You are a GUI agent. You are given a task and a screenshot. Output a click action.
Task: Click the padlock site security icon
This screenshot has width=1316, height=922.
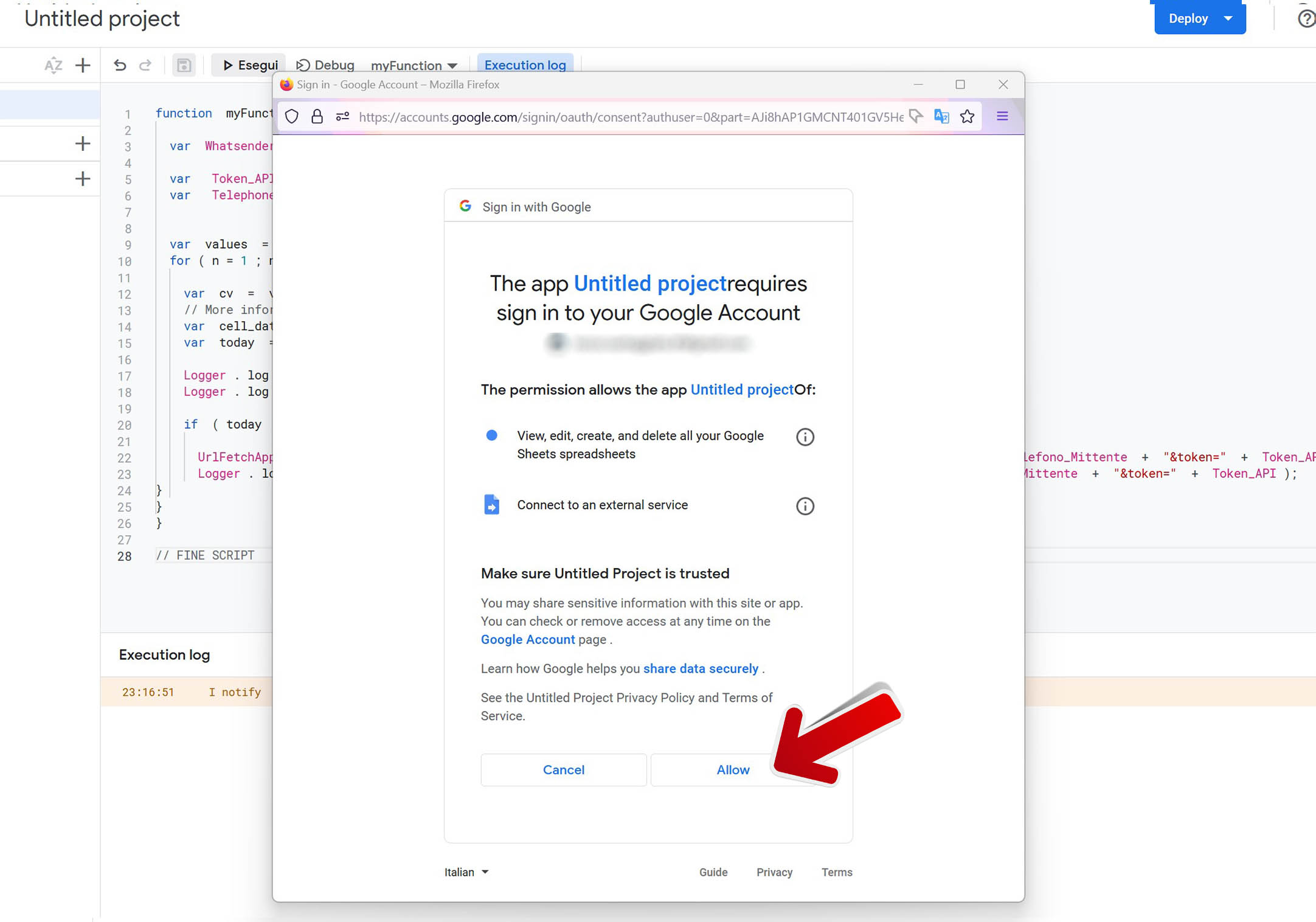317,116
